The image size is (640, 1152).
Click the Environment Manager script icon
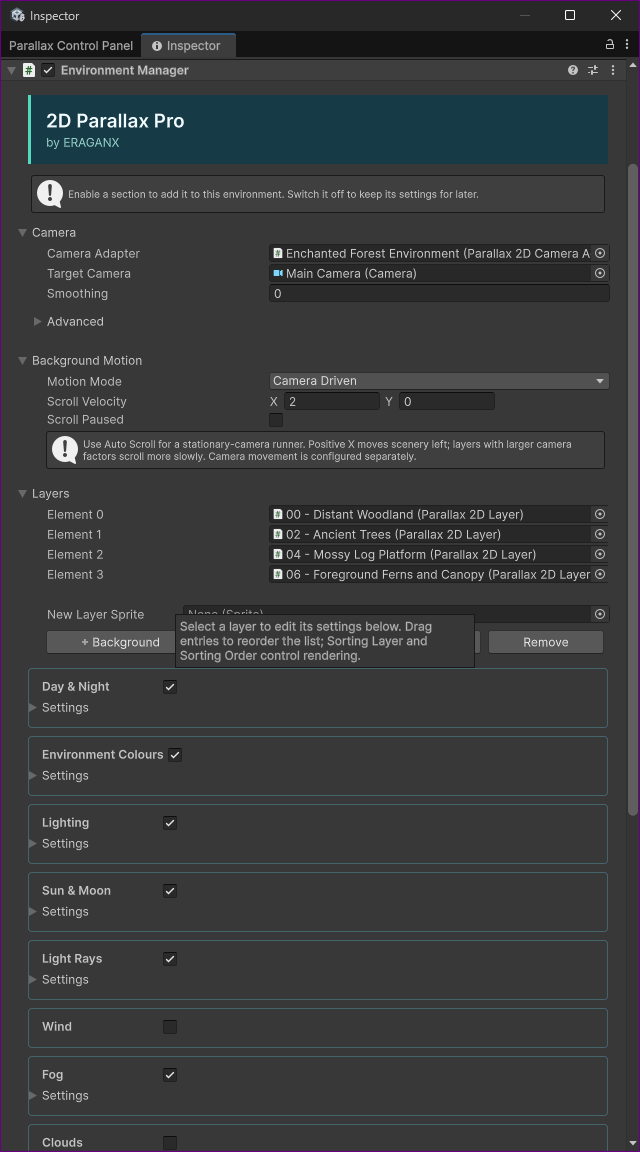[29, 71]
